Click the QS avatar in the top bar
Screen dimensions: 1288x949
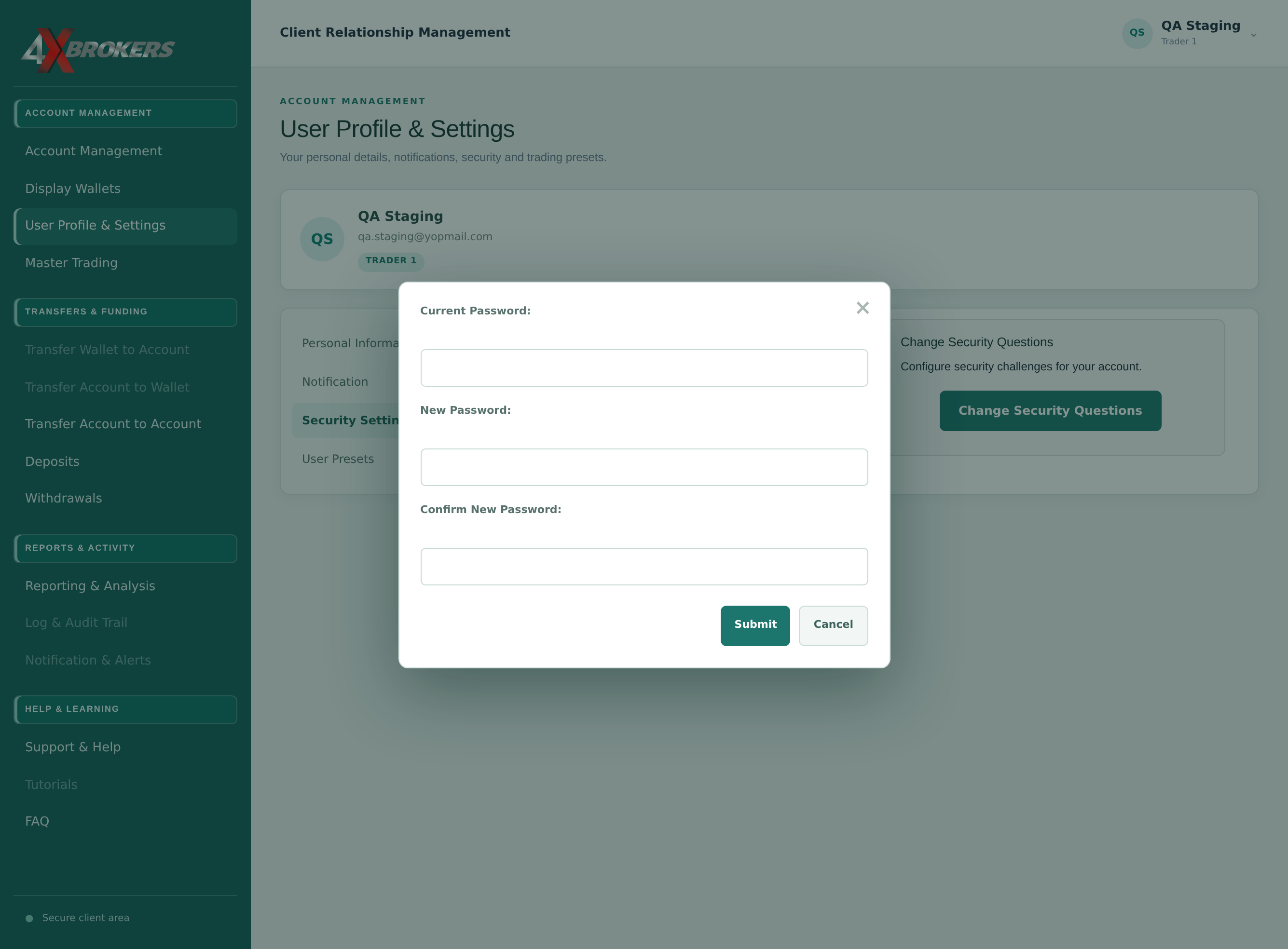(x=1137, y=33)
